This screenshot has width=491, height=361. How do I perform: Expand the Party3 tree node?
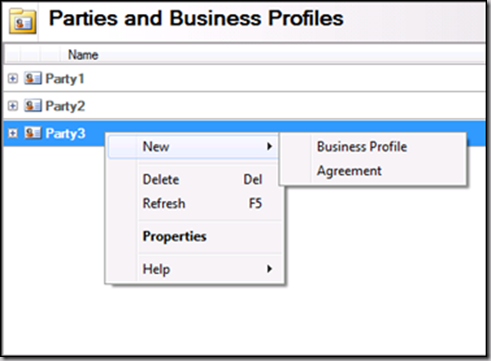[x=13, y=133]
